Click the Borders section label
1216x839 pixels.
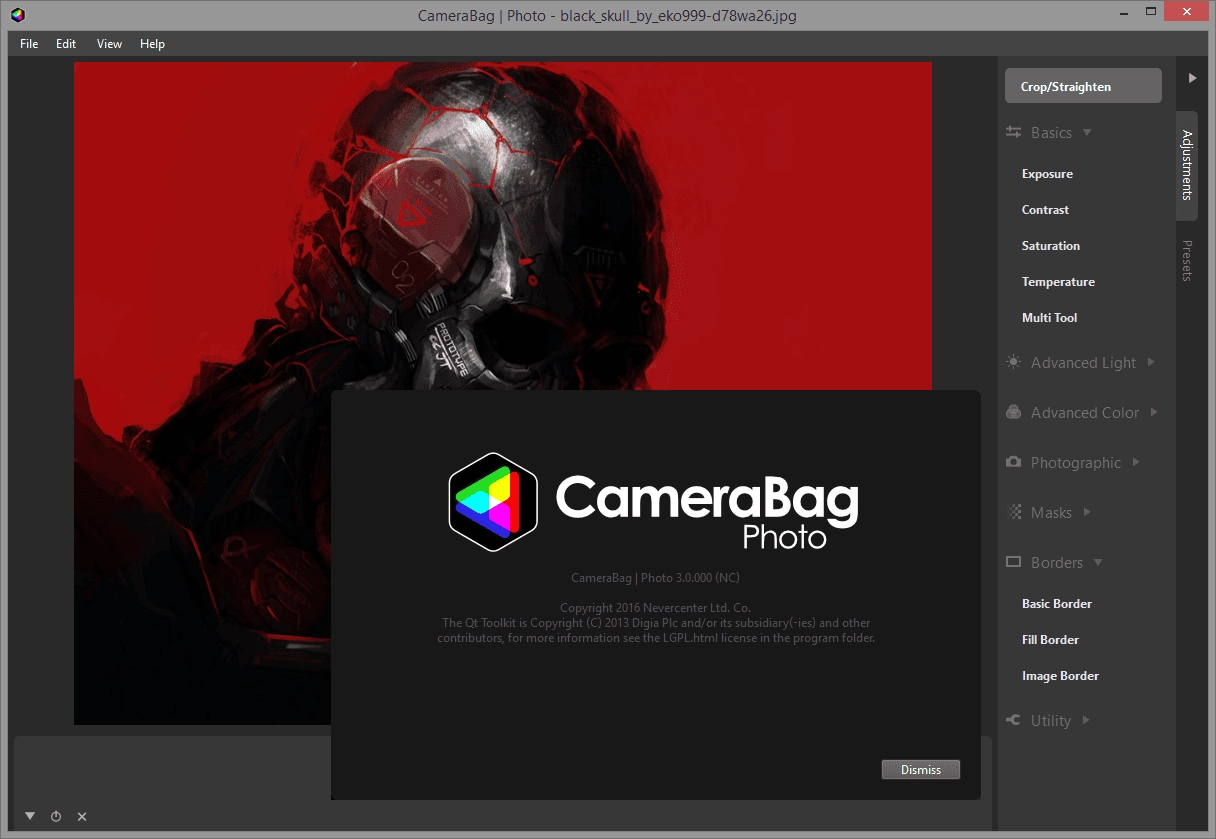pyautogui.click(x=1057, y=562)
